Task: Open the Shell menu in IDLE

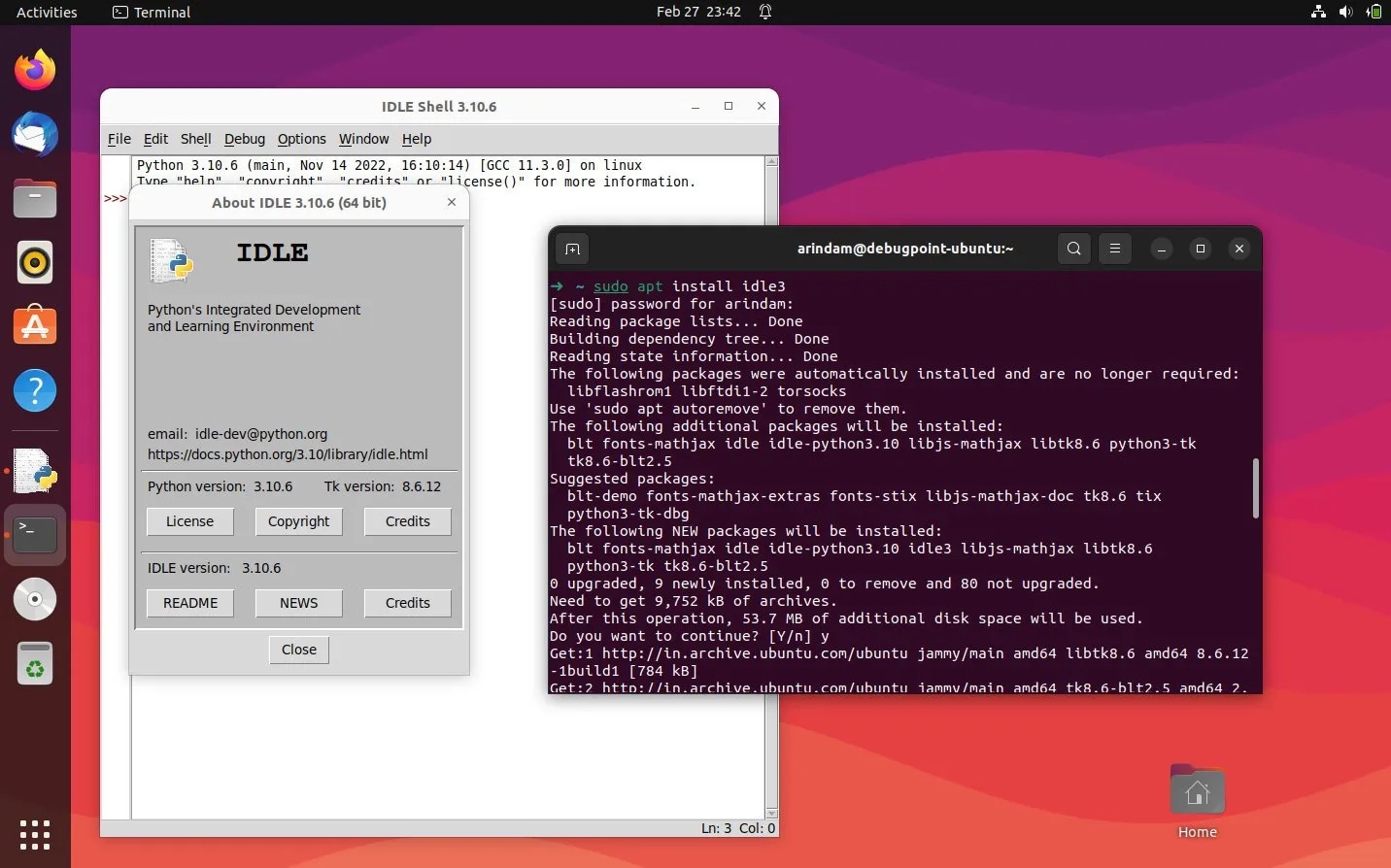Action: [195, 139]
